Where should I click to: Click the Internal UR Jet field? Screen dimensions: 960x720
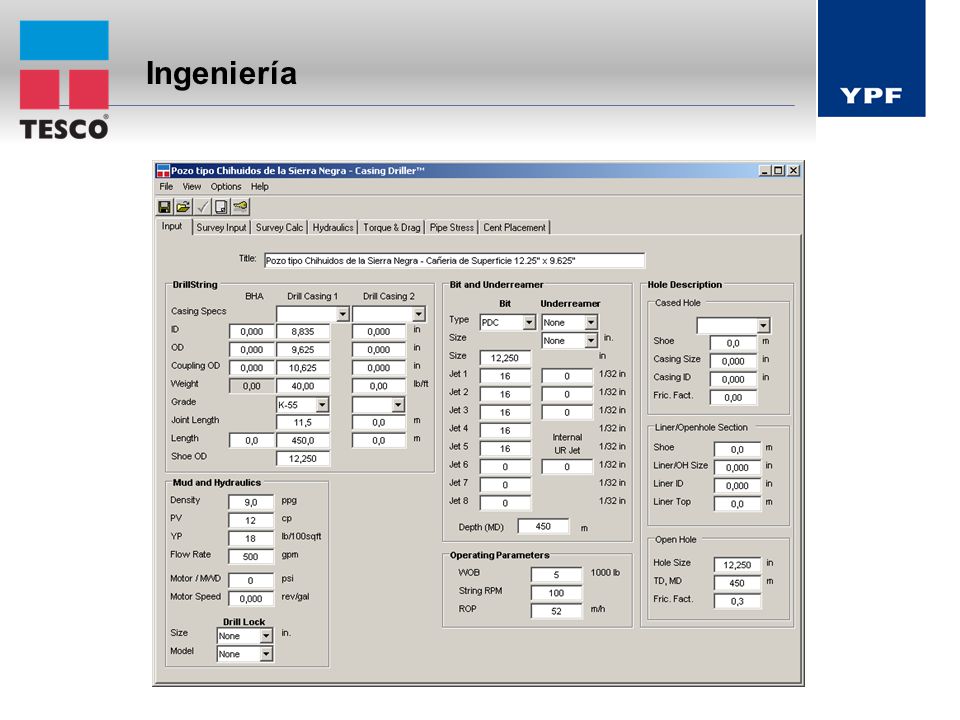point(567,467)
